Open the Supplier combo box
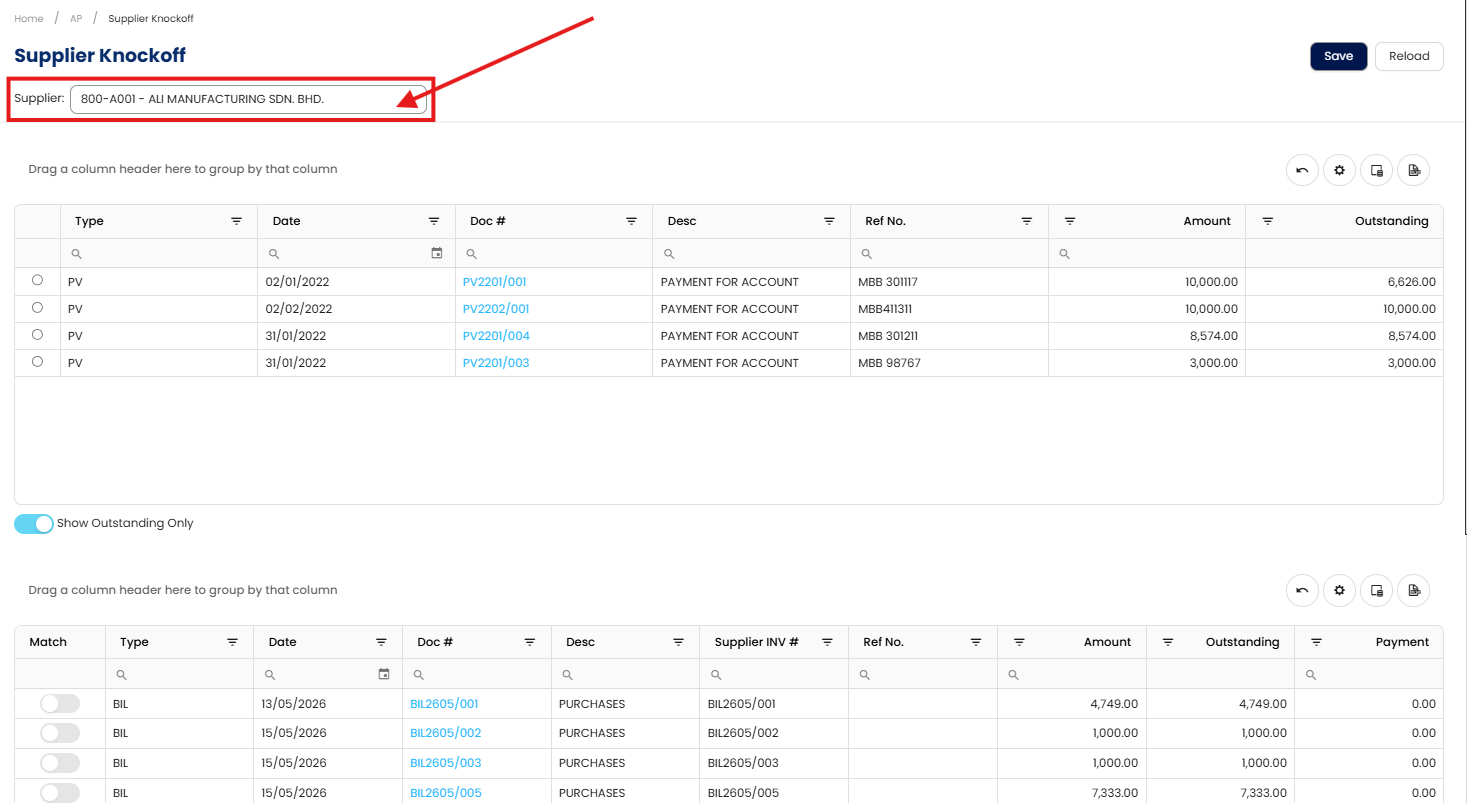The width and height of the screenshot is (1467, 803). coord(248,99)
